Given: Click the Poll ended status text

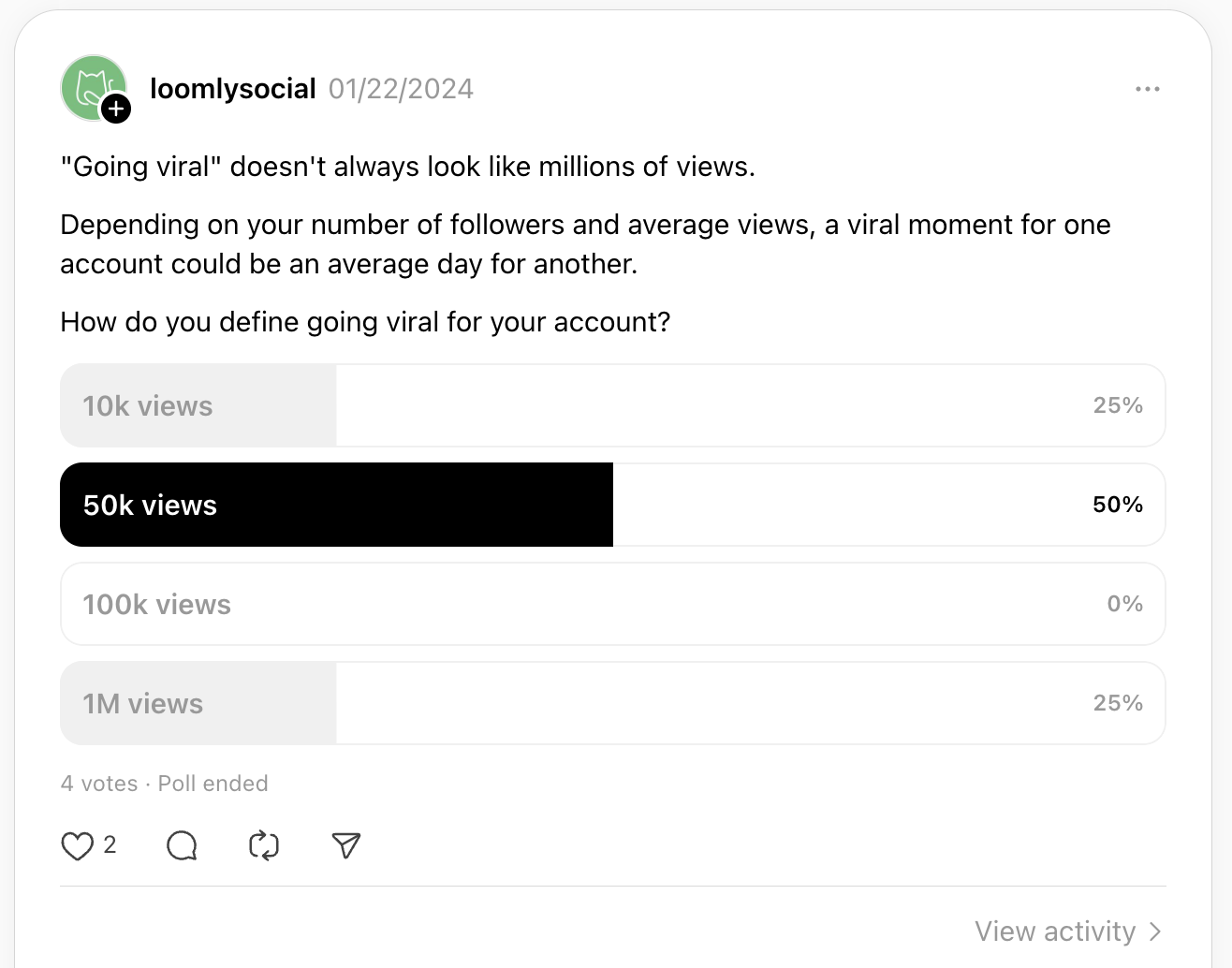Looking at the screenshot, I should (213, 784).
